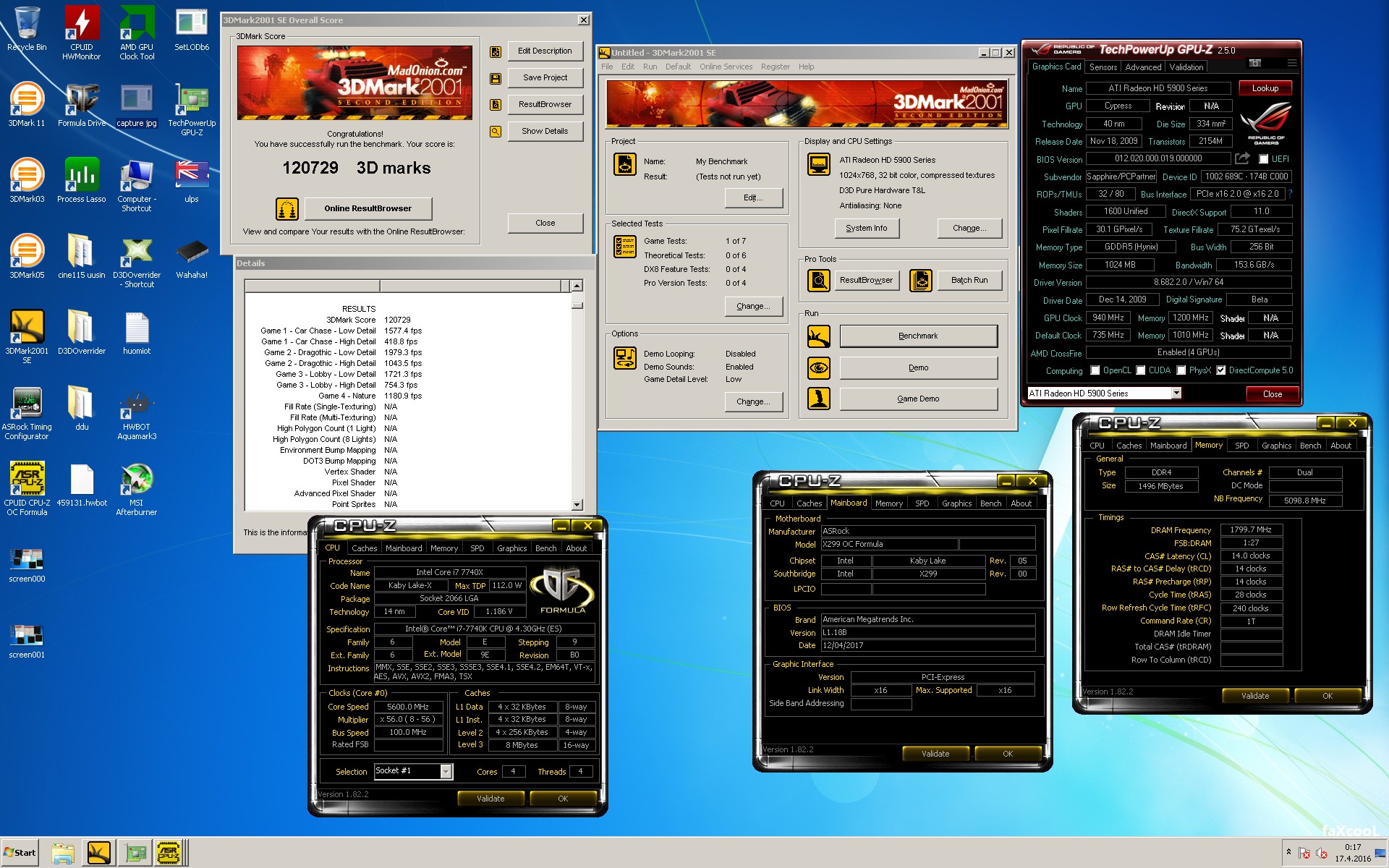Click 3DMark2001 taskbar button
Image resolution: width=1389 pixels, height=868 pixels.
pyautogui.click(x=99, y=854)
